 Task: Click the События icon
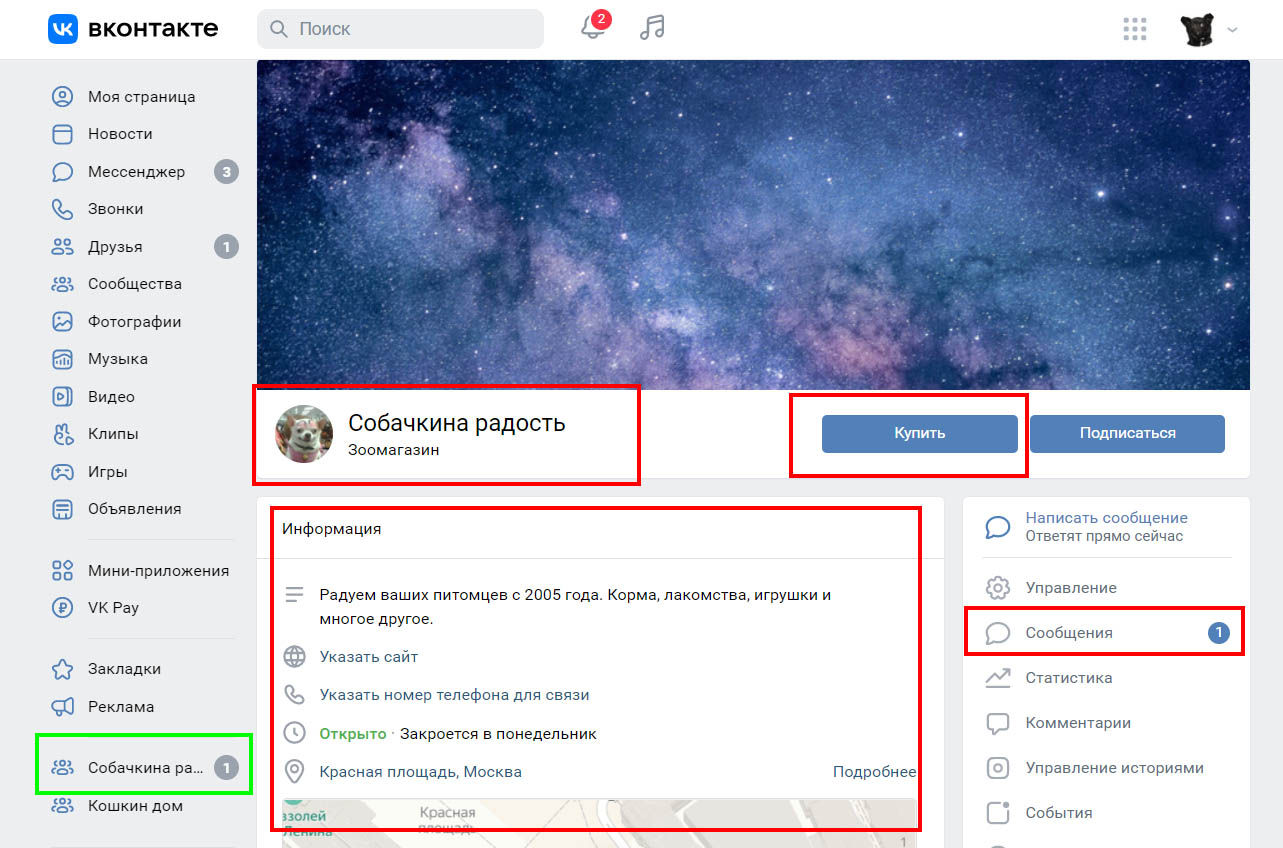(x=997, y=813)
